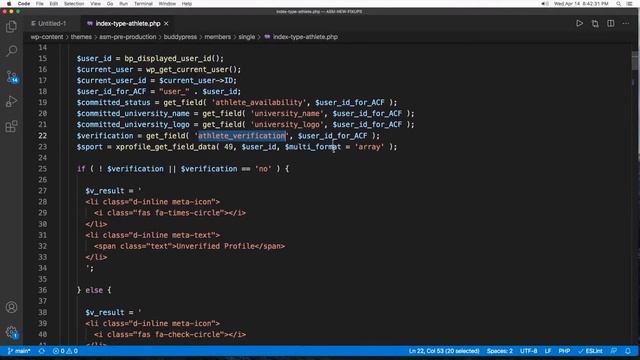Change indentation via Spaces: 2
This screenshot has height=360, width=640.
click(x=500, y=351)
